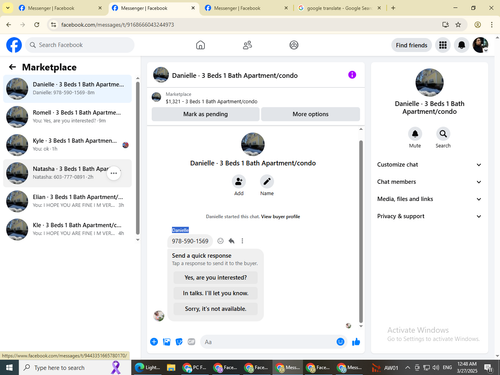Open the tab search dropdown arrow
The image size is (500, 375).
pyautogui.click(x=7, y=8)
